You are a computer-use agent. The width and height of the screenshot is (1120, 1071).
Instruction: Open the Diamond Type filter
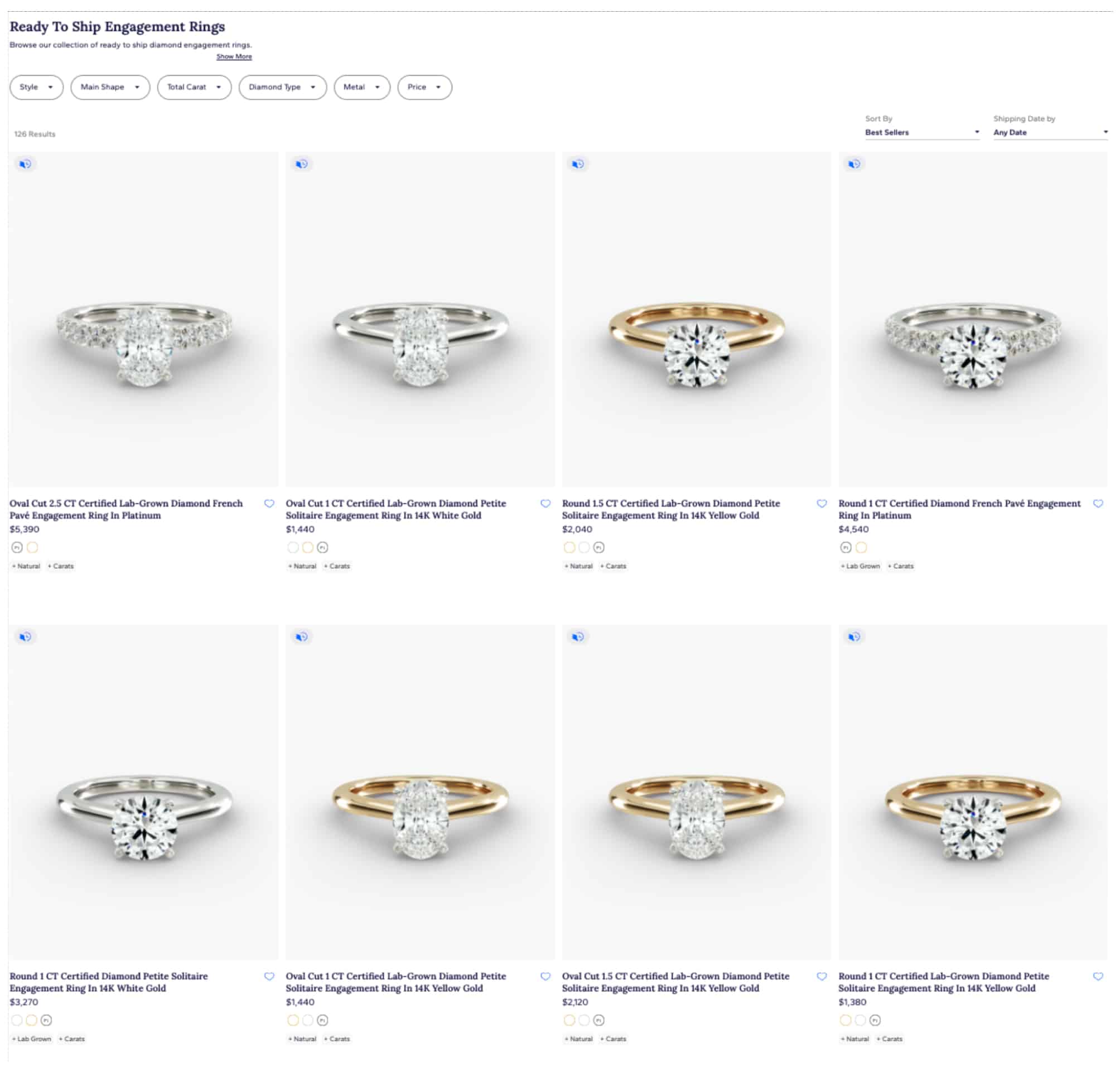click(x=282, y=87)
